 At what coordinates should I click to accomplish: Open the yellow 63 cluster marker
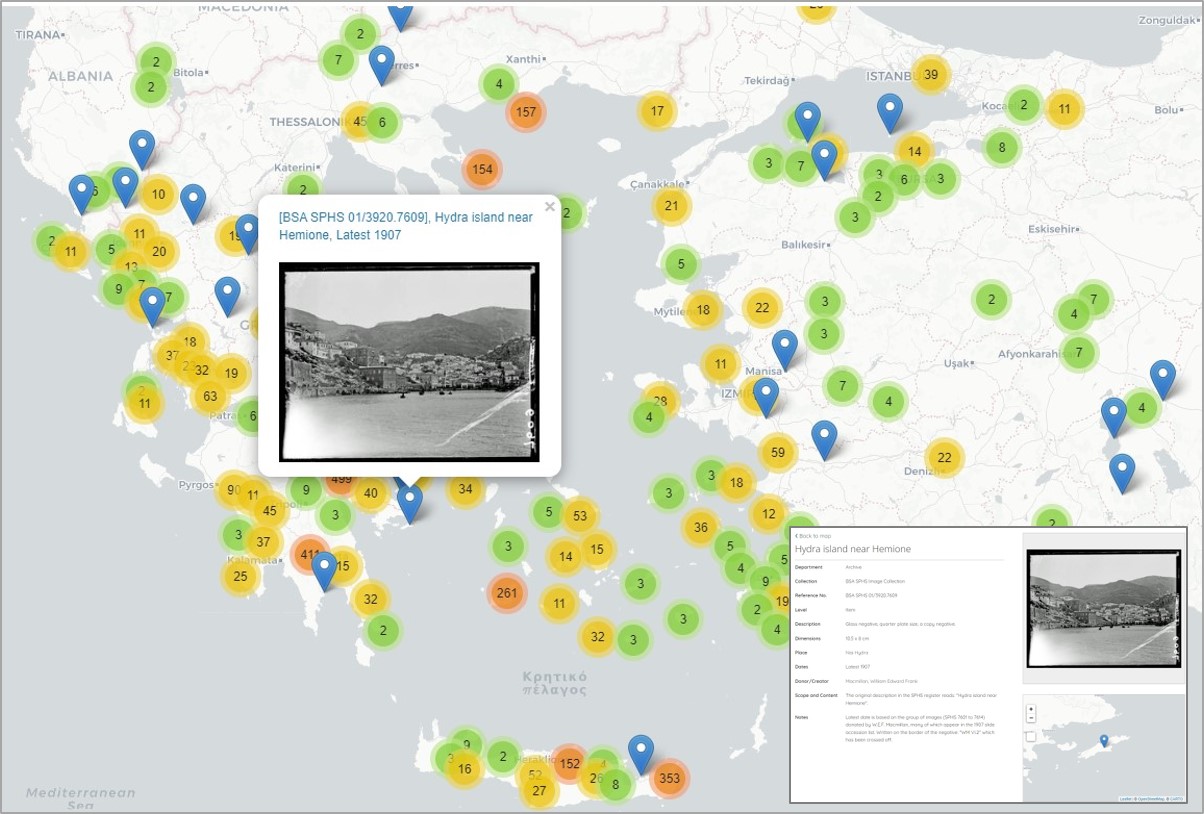pos(210,396)
